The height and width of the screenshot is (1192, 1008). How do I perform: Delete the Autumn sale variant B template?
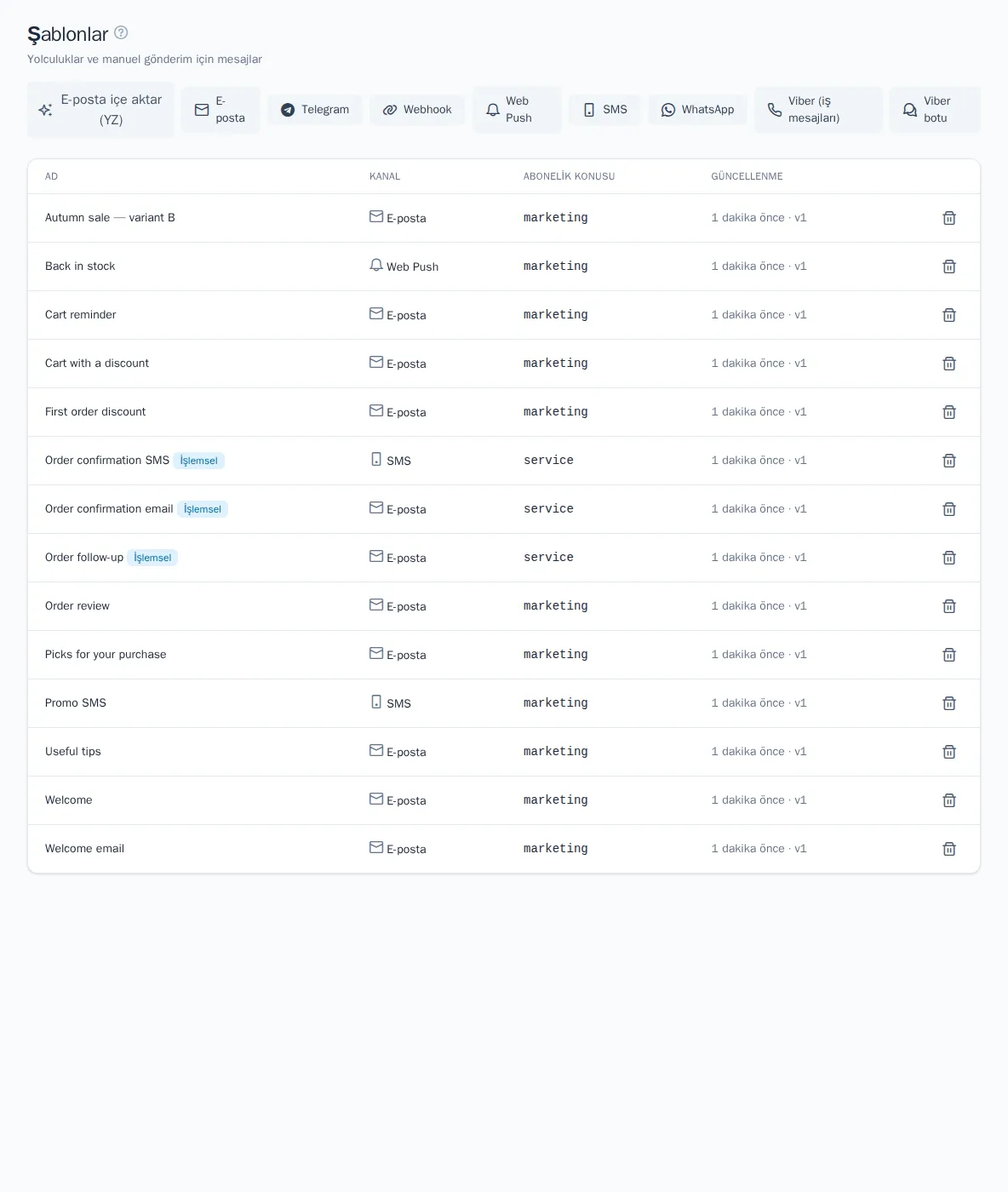tap(949, 218)
